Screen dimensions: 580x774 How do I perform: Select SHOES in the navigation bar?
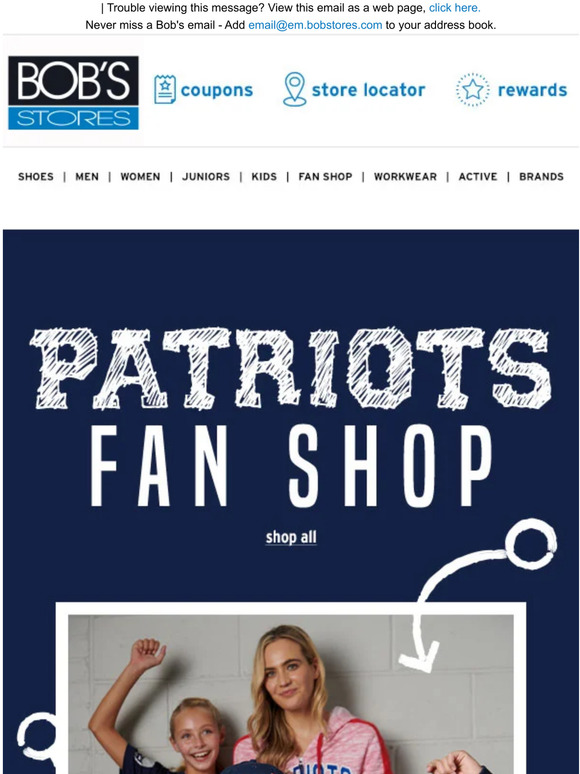click(x=36, y=177)
